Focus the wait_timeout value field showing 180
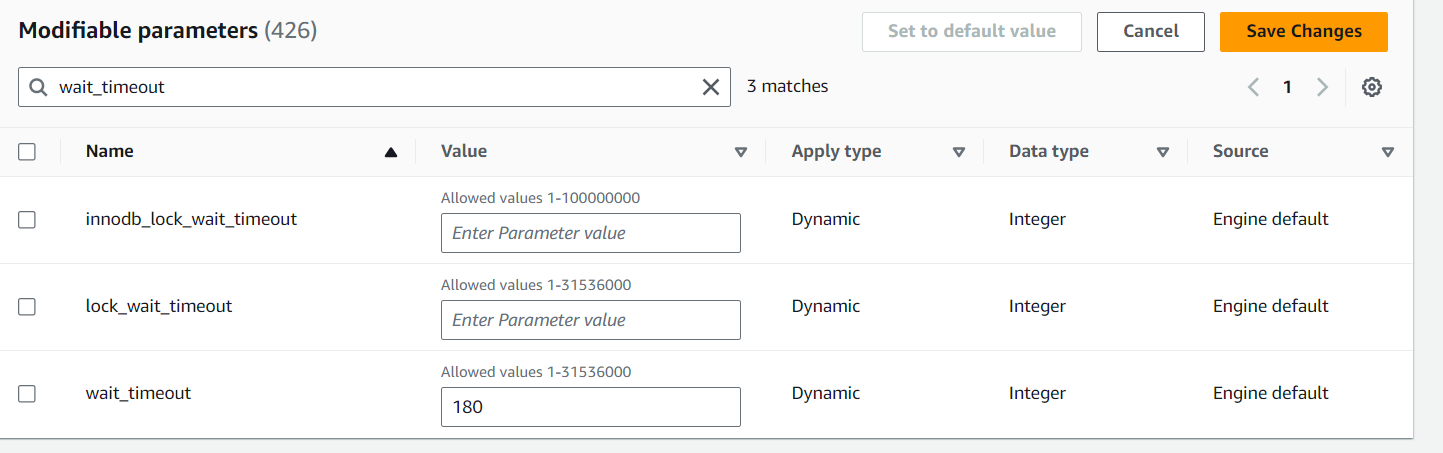Screen dimensions: 1443x453 tap(591, 407)
